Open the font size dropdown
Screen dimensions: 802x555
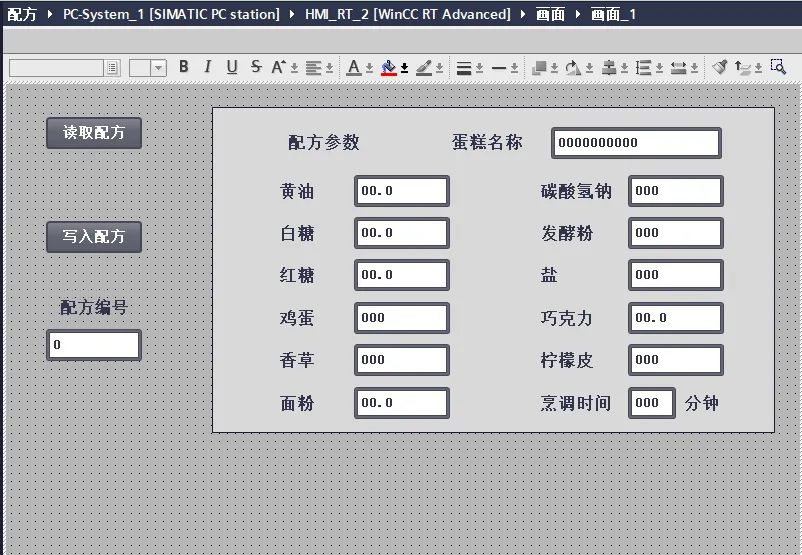point(159,68)
